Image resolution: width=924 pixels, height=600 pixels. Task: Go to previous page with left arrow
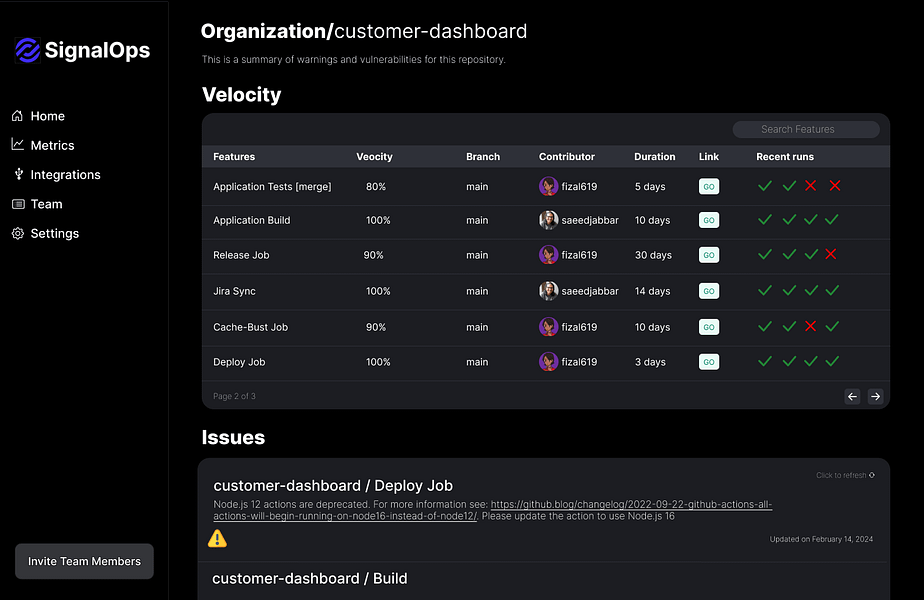(852, 396)
